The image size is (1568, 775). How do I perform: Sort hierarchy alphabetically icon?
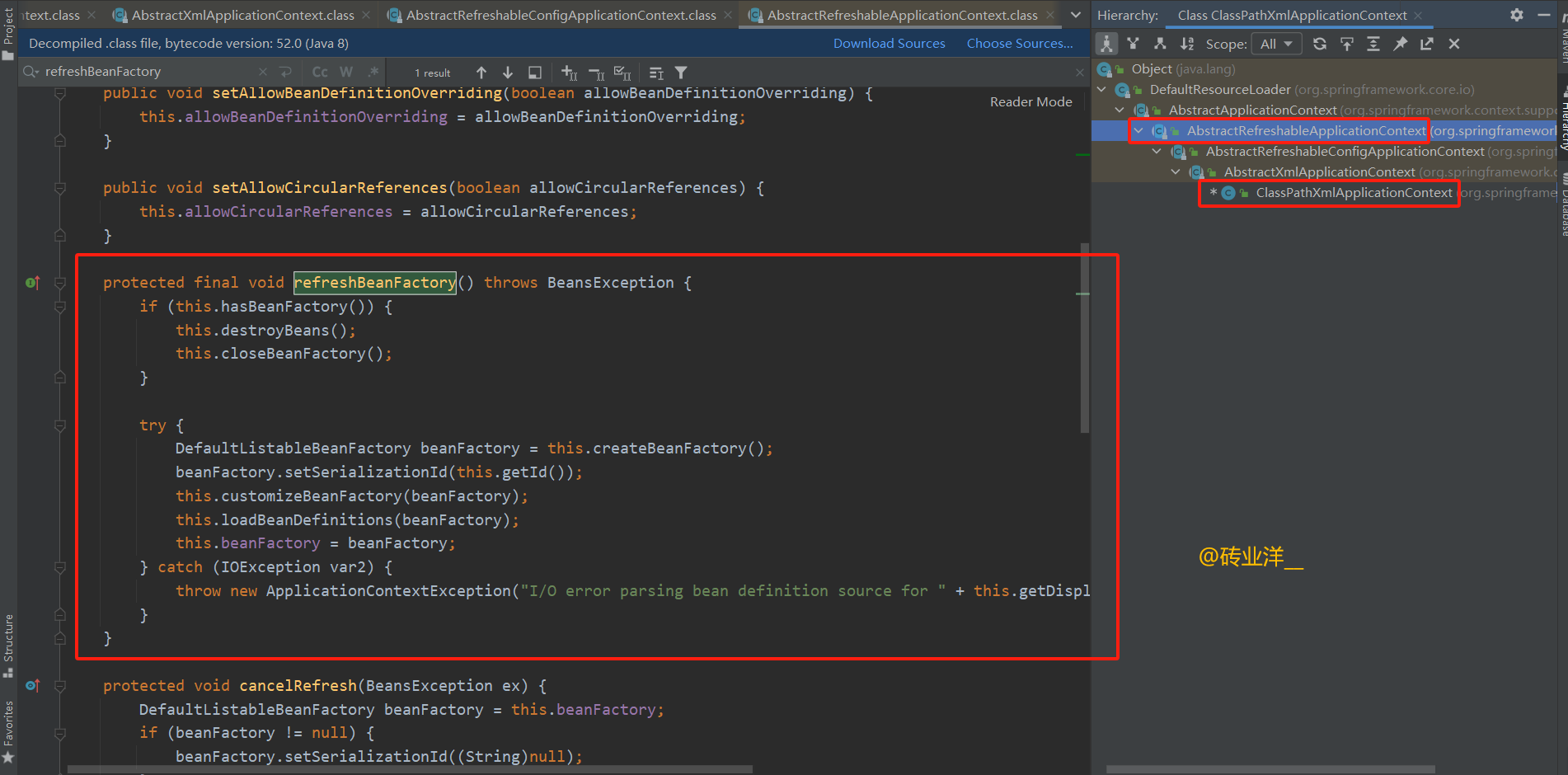pyautogui.click(x=1187, y=44)
